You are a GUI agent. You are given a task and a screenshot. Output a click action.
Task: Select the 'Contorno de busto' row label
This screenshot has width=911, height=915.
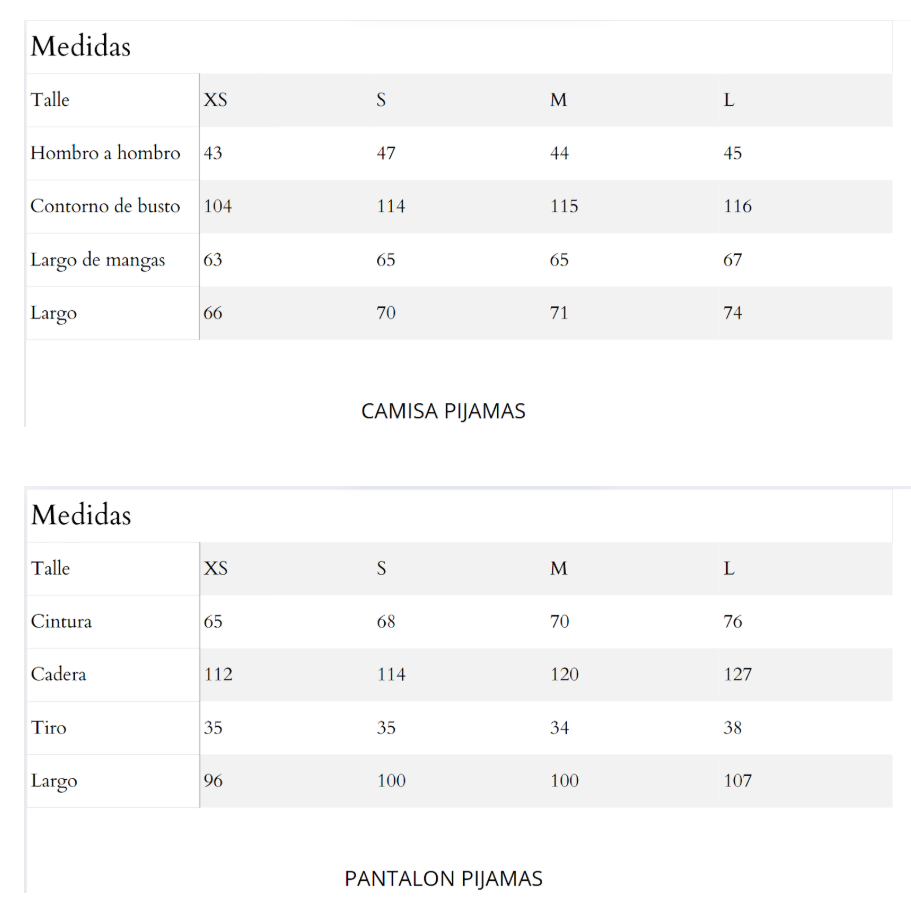pyautogui.click(x=105, y=206)
